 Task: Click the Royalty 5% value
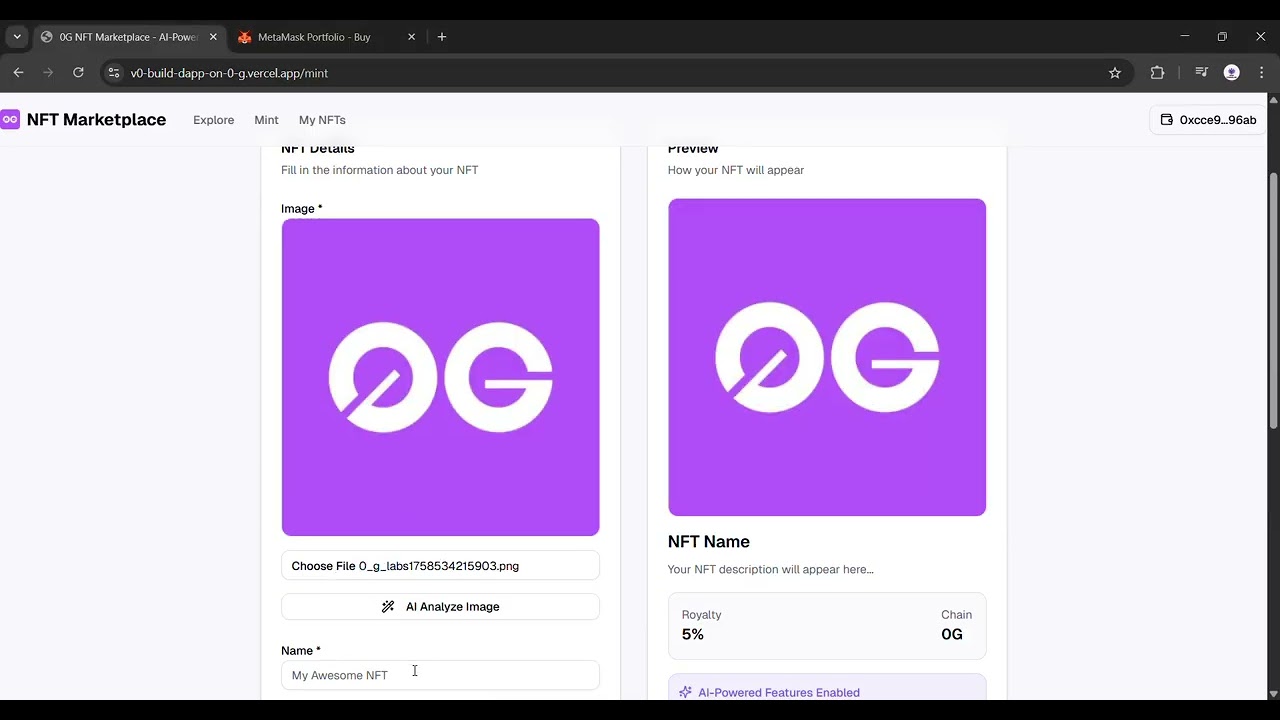(693, 634)
